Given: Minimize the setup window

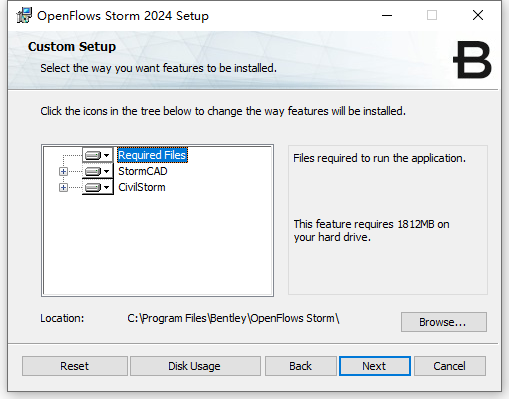Looking at the screenshot, I should (387, 15).
